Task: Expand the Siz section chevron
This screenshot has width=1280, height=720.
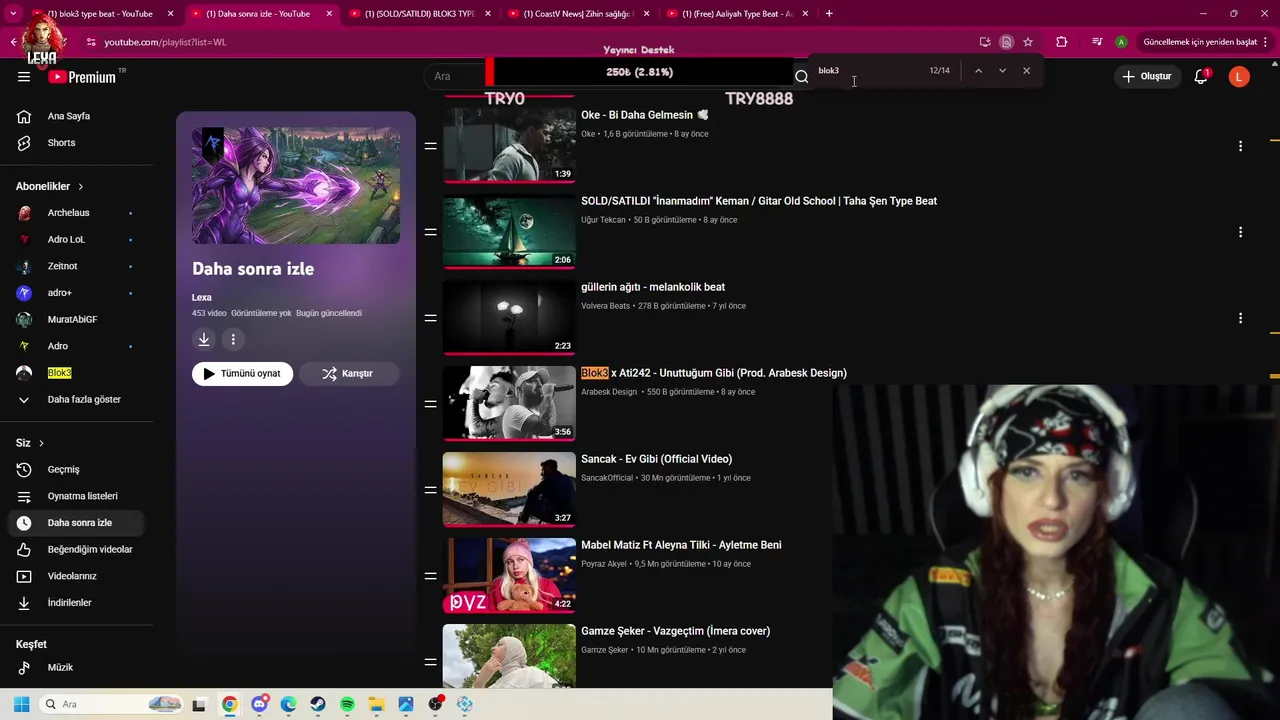Action: tap(41, 443)
